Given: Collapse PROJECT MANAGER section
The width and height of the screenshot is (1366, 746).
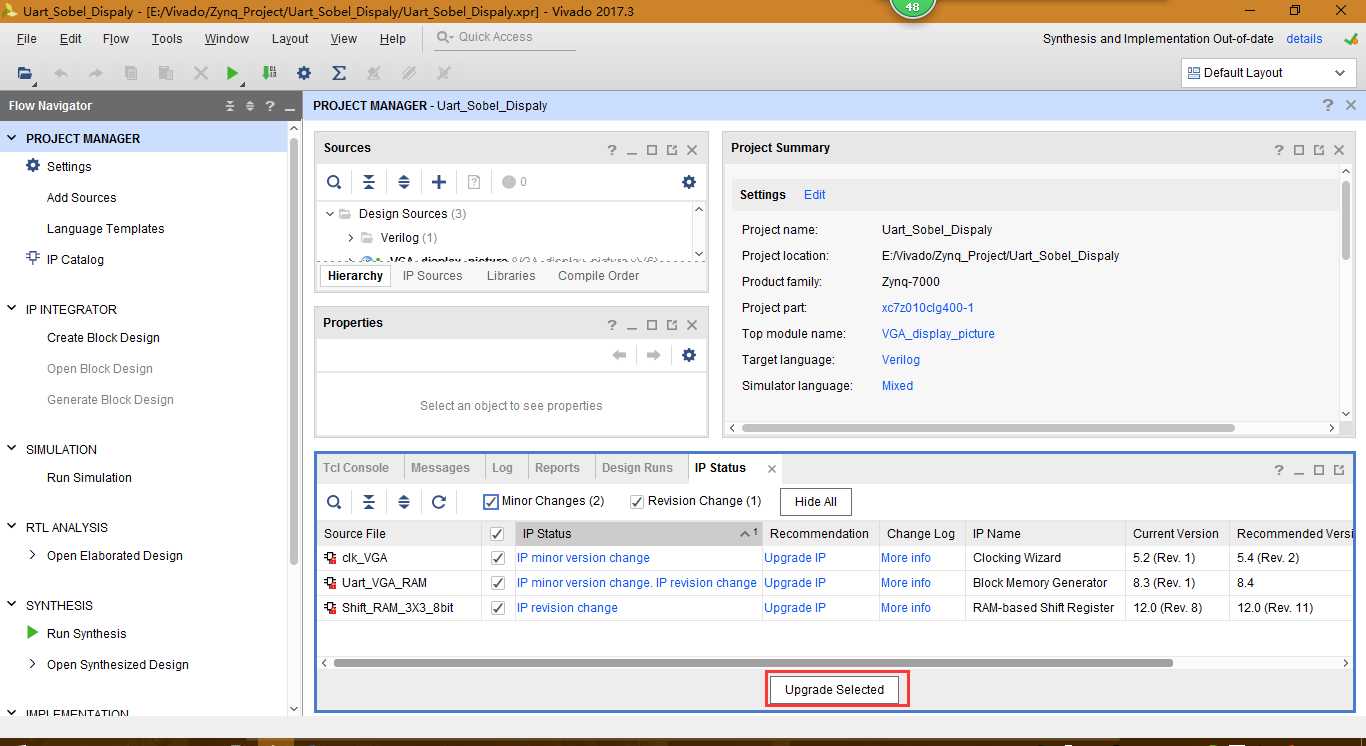Looking at the screenshot, I should [x=12, y=139].
